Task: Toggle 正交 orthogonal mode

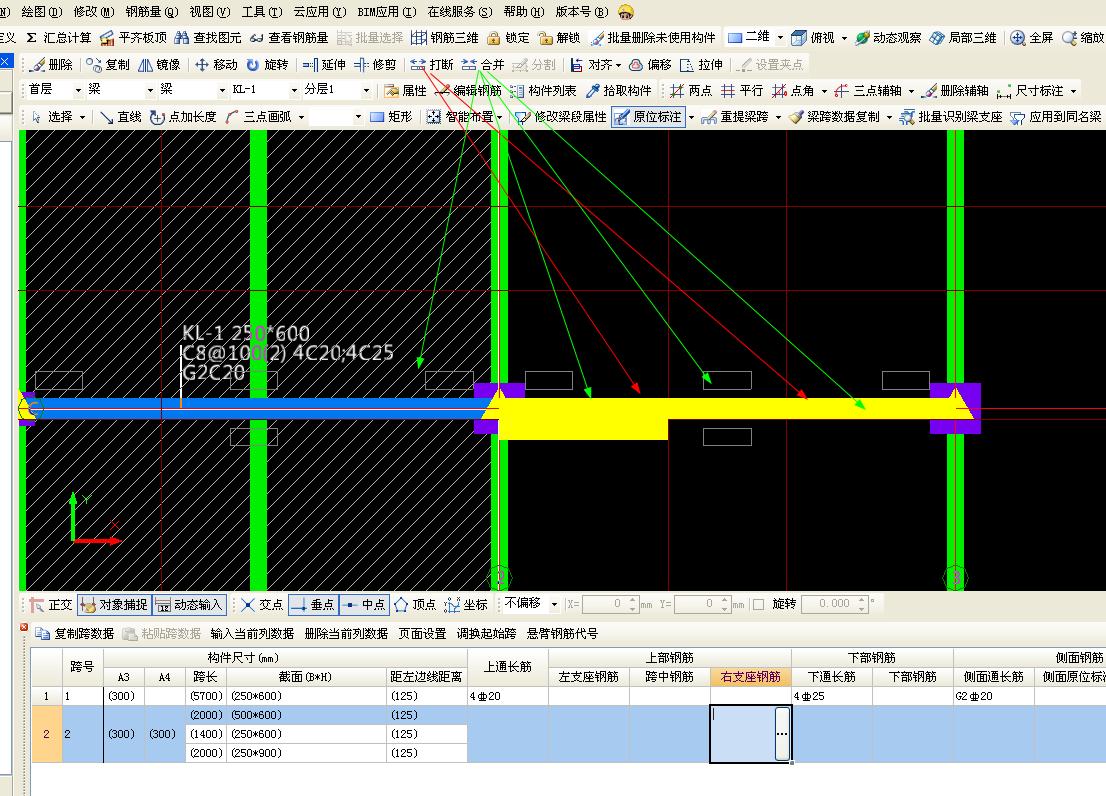Action: click(51, 605)
